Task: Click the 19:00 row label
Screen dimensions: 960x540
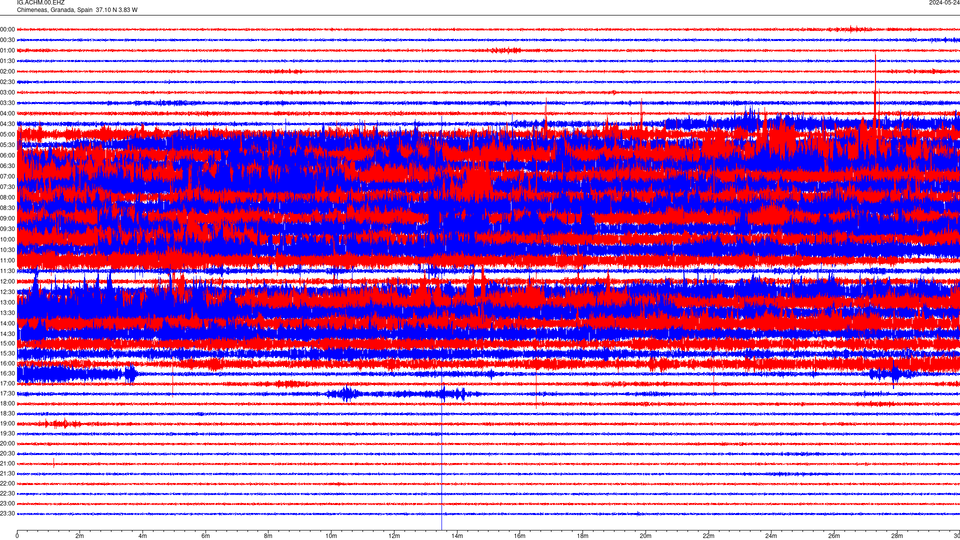Action: [7, 423]
